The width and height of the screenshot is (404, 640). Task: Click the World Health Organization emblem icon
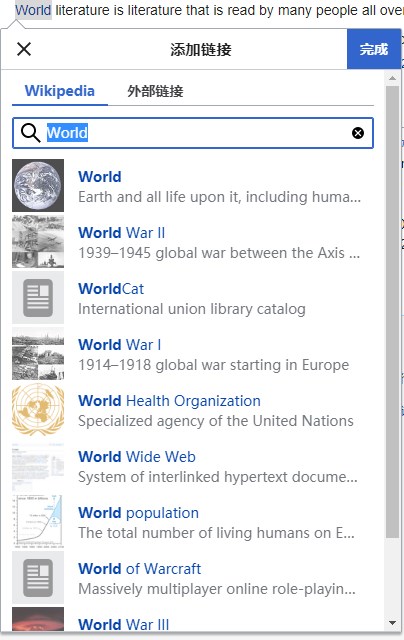pyautogui.click(x=38, y=409)
